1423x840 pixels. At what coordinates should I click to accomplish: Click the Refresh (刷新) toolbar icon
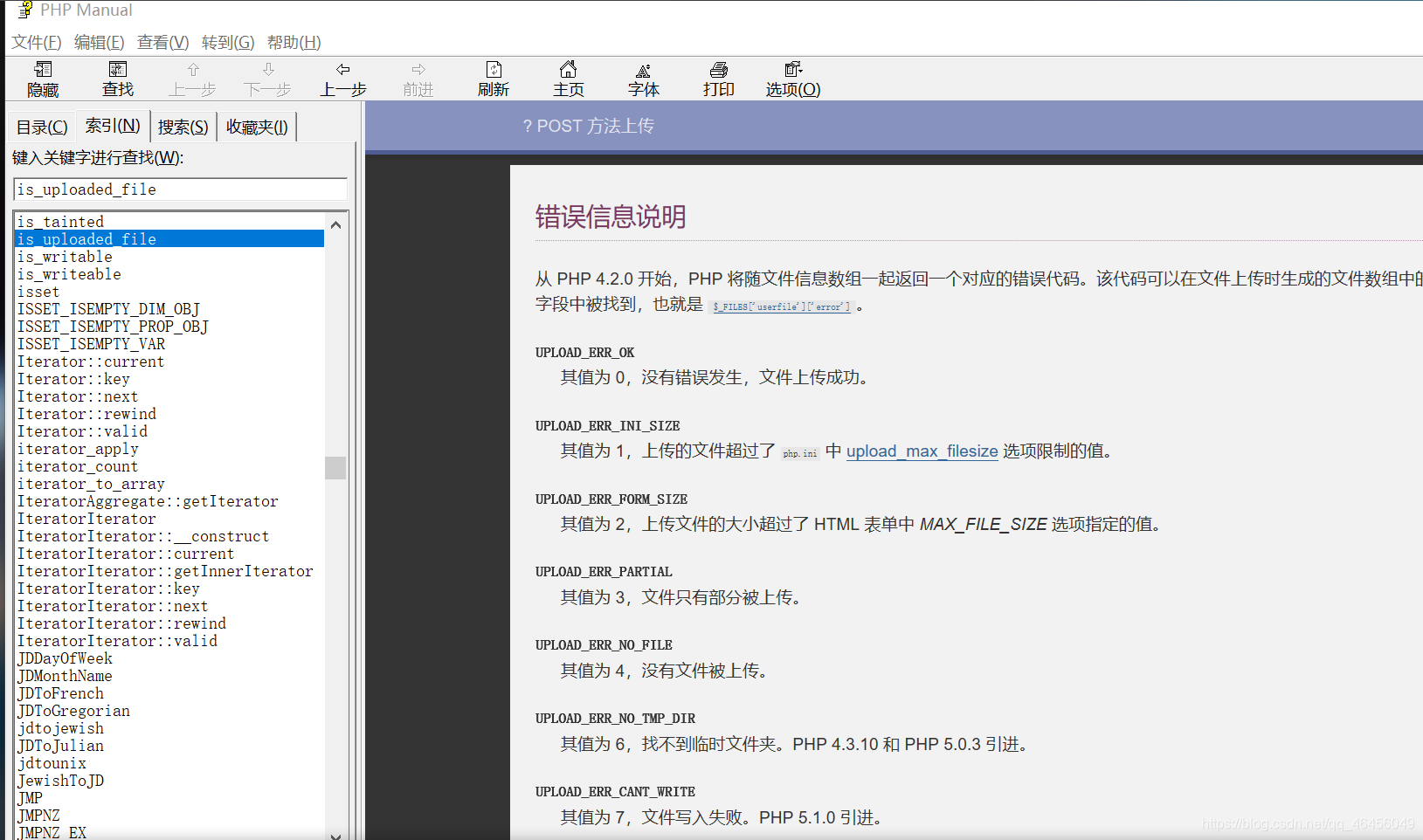click(x=494, y=69)
